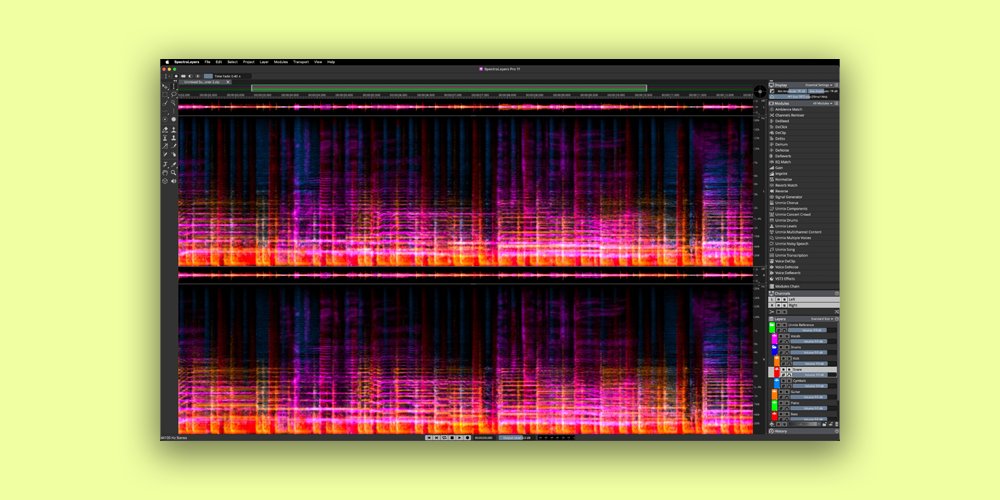Click the Time Fade value field
This screenshot has height=500, width=1000.
226,76
